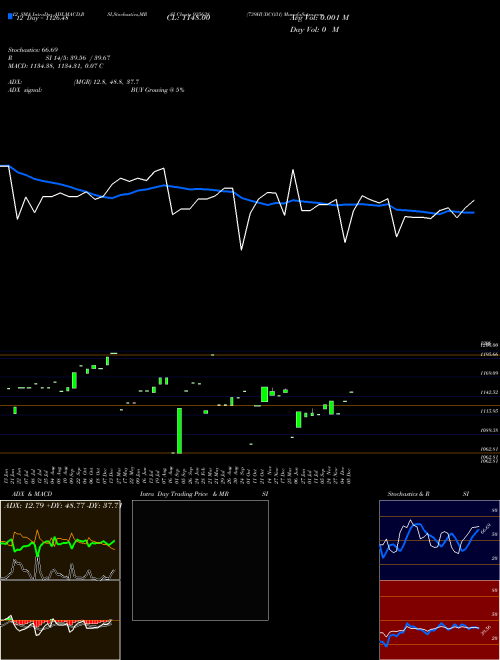Click the 66.69 value on the Stochastics line
Image resolution: width=500 pixels, height=660 pixels.
[486, 528]
